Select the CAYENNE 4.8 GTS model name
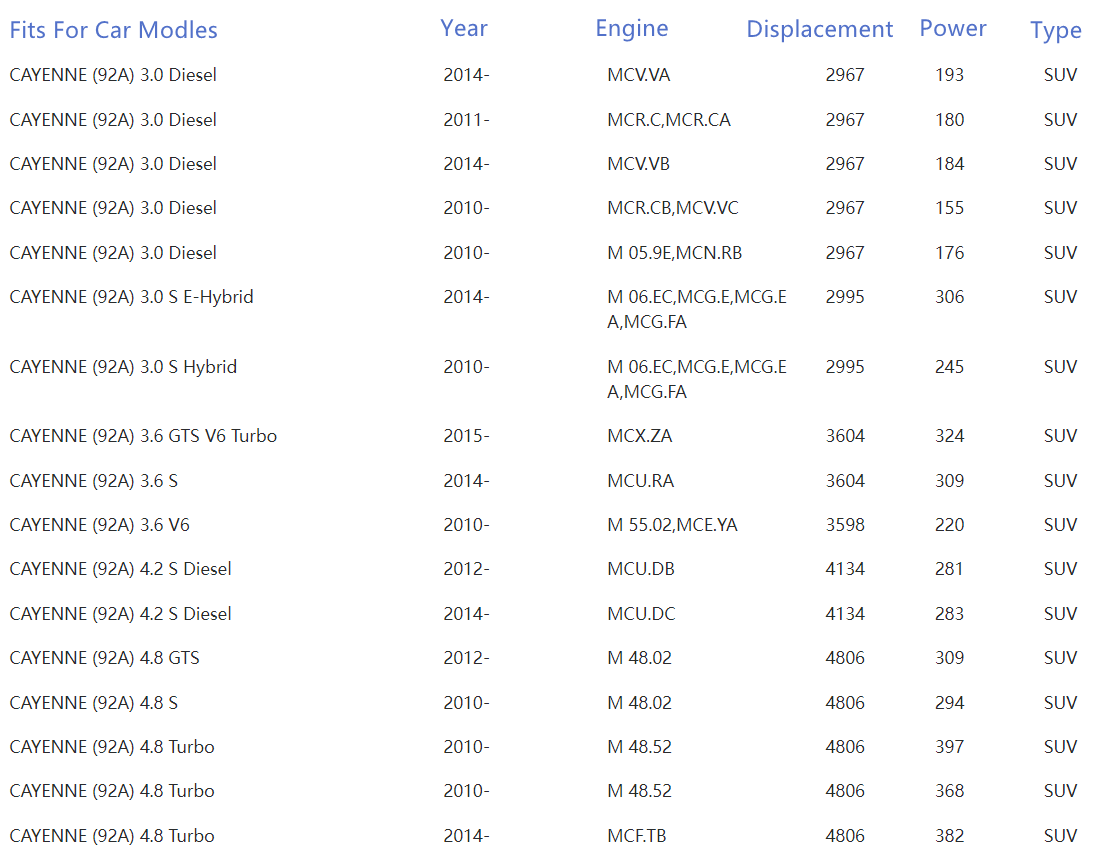Viewport: 1102px width, 855px height. (104, 658)
